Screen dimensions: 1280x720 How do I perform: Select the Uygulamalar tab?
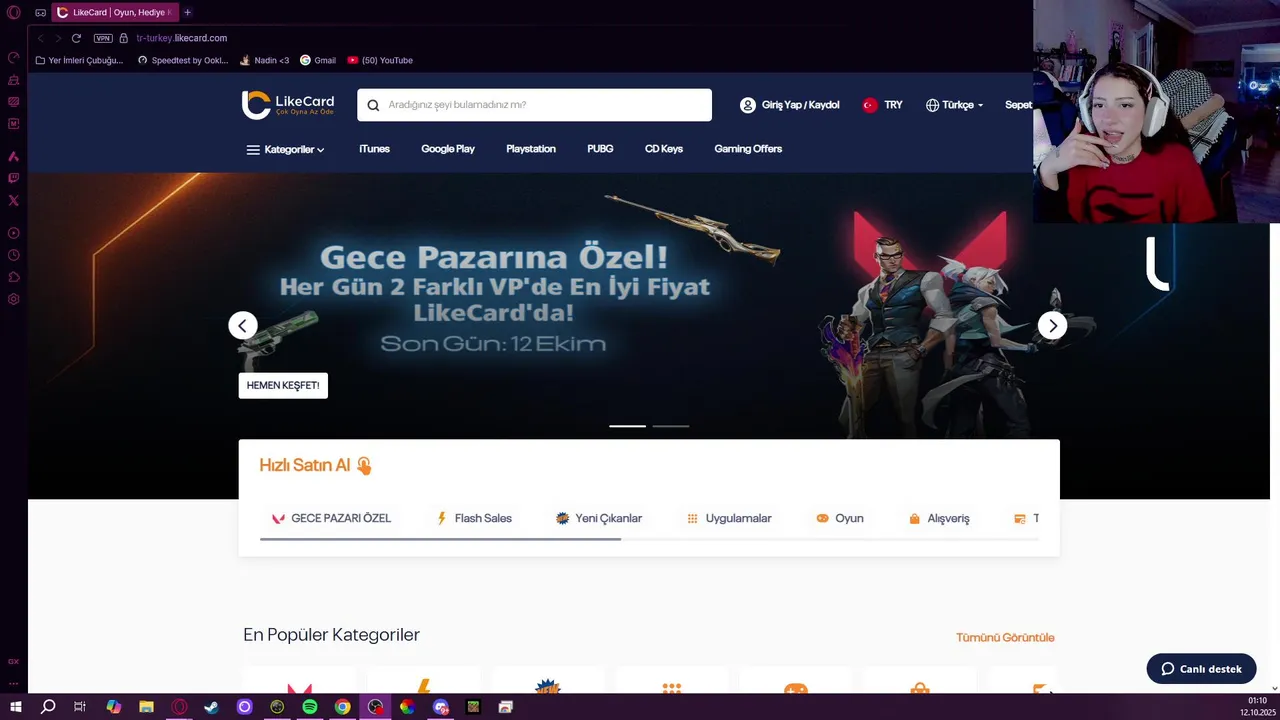pyautogui.click(x=729, y=518)
